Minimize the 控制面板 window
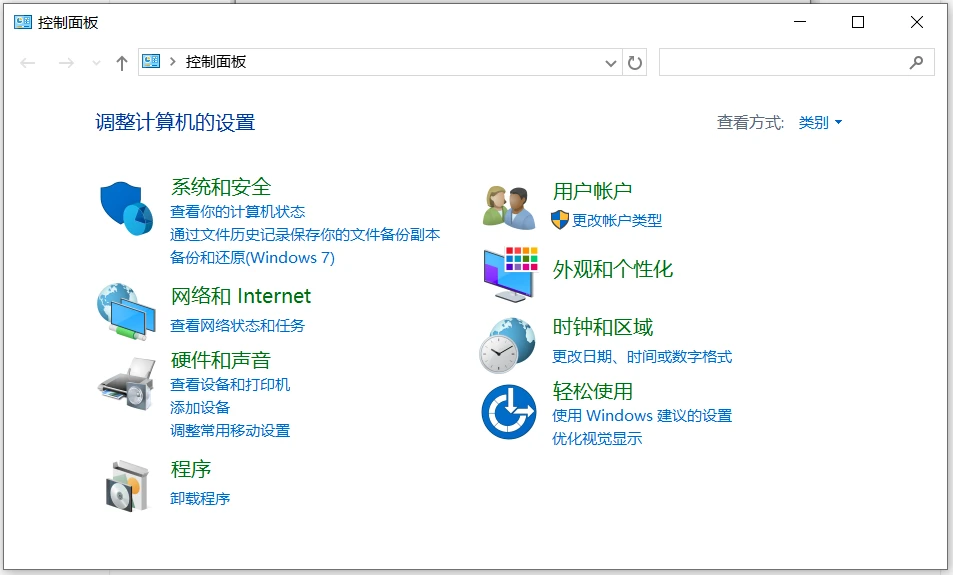Screen dimensions: 953x575 click(x=800, y=22)
